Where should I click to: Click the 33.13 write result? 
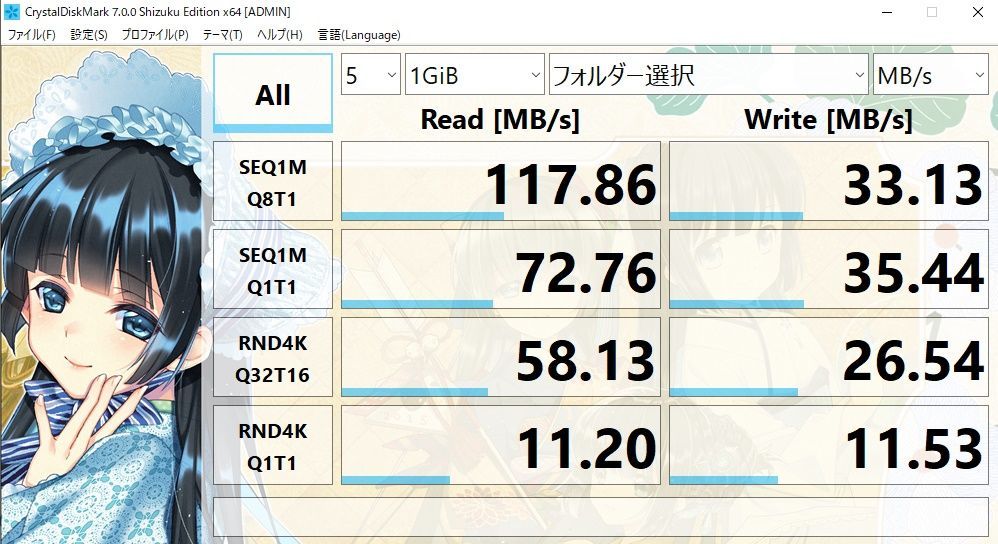pos(829,181)
